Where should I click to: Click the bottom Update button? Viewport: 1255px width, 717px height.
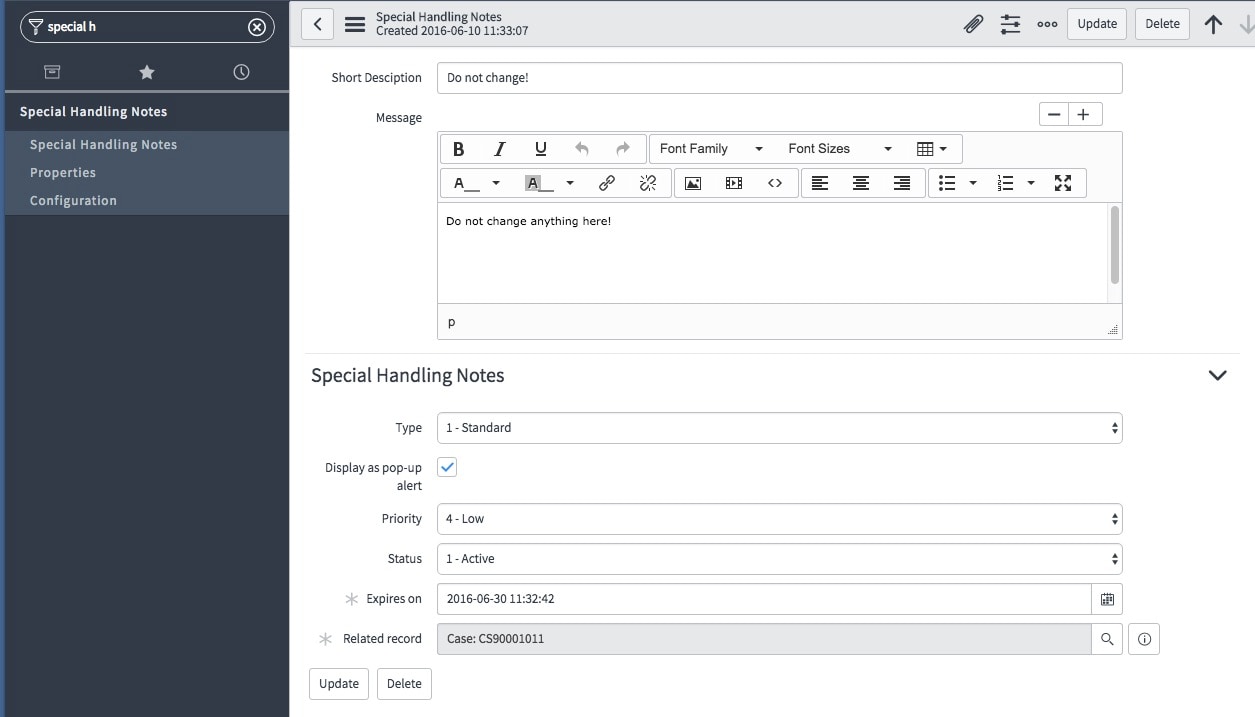[x=339, y=684]
